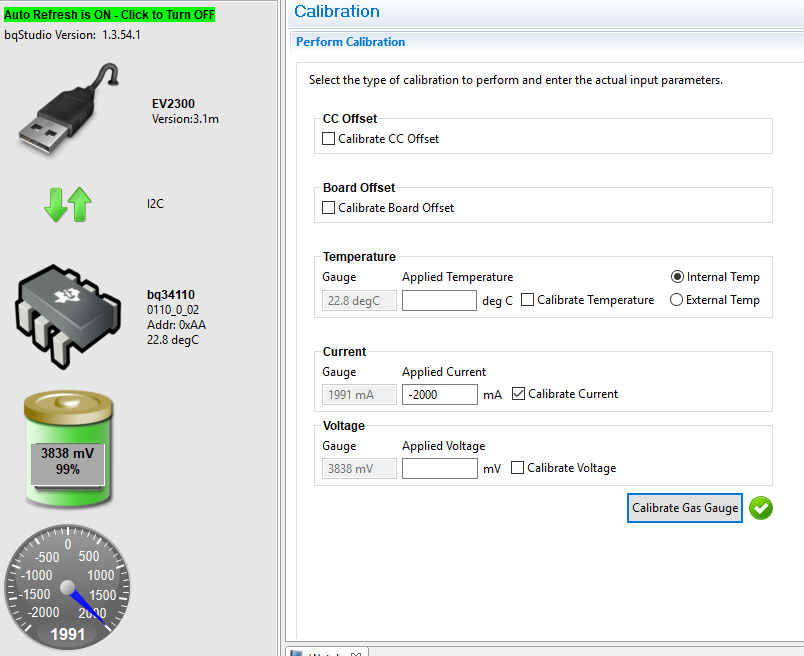Enable the Calibrate Board Offset checkbox
804x656 pixels.
point(329,208)
